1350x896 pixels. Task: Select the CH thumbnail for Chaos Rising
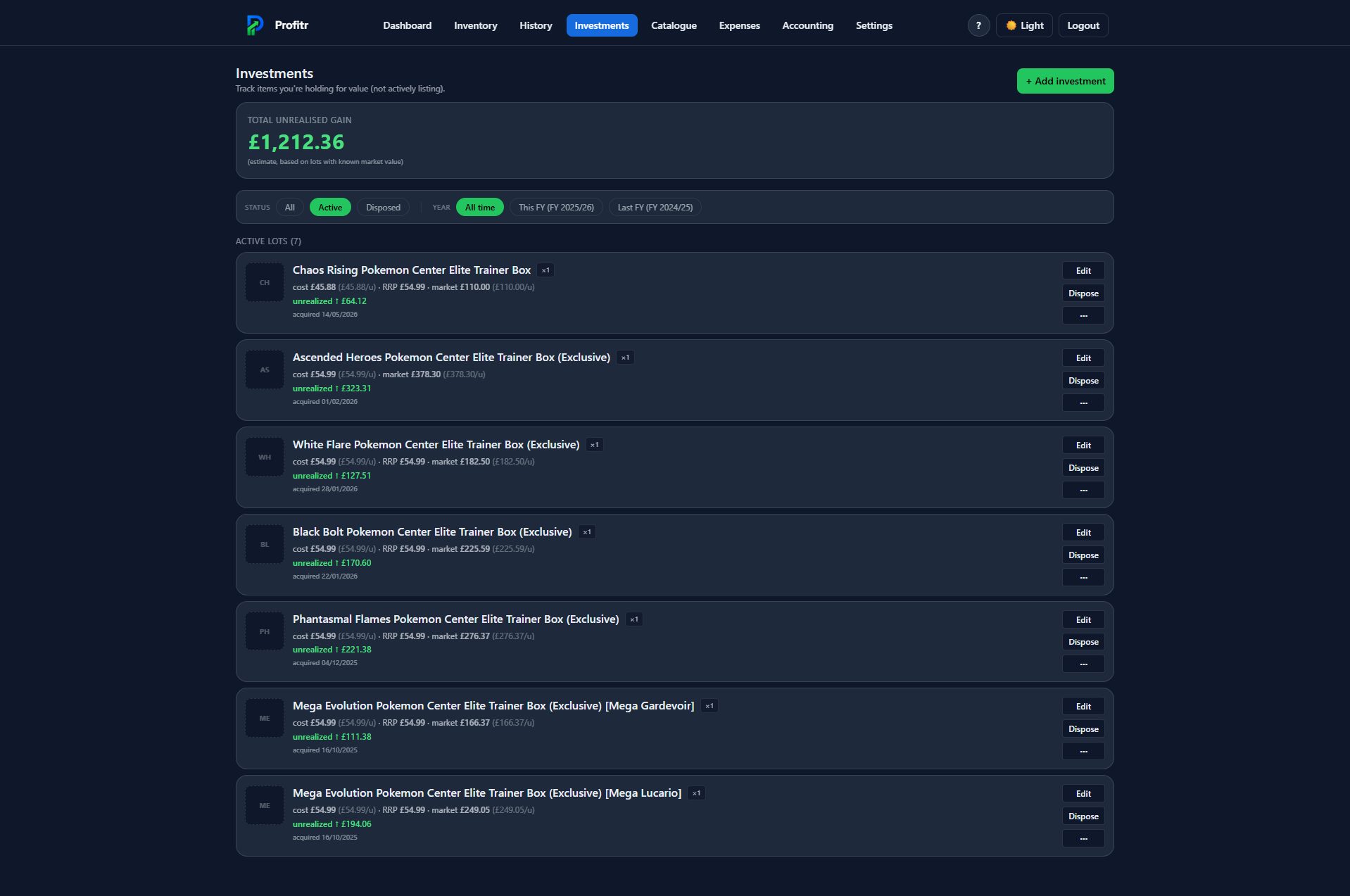pyautogui.click(x=265, y=282)
